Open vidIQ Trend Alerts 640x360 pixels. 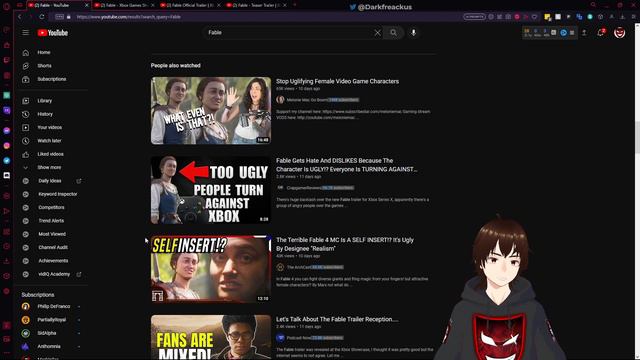[x=51, y=221]
